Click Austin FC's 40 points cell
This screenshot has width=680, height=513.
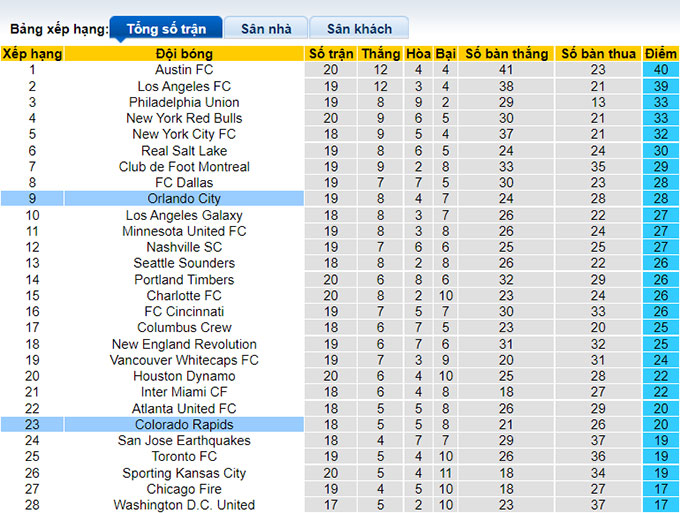pos(660,69)
